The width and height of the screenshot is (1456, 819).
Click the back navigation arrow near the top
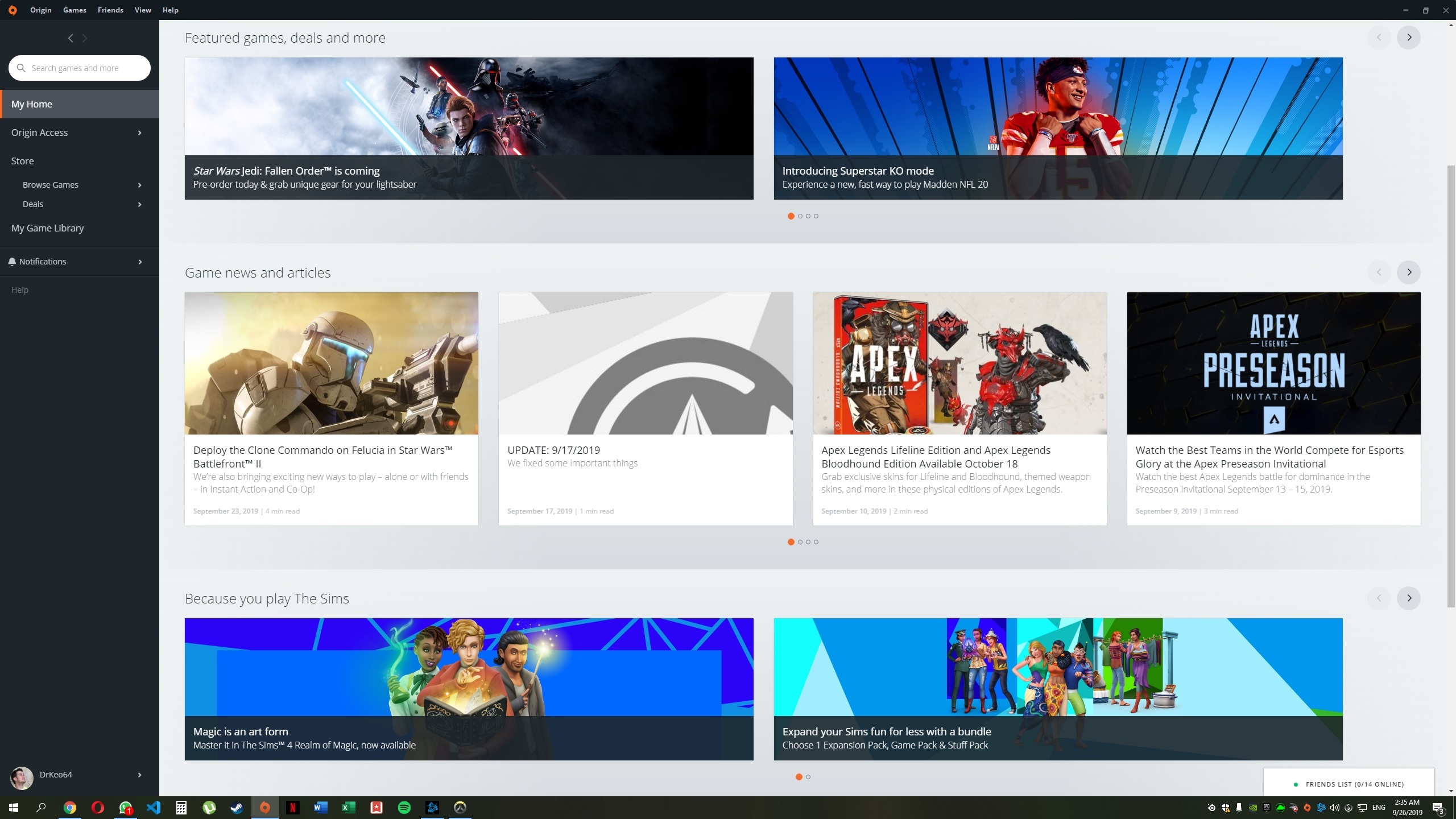tap(71, 38)
